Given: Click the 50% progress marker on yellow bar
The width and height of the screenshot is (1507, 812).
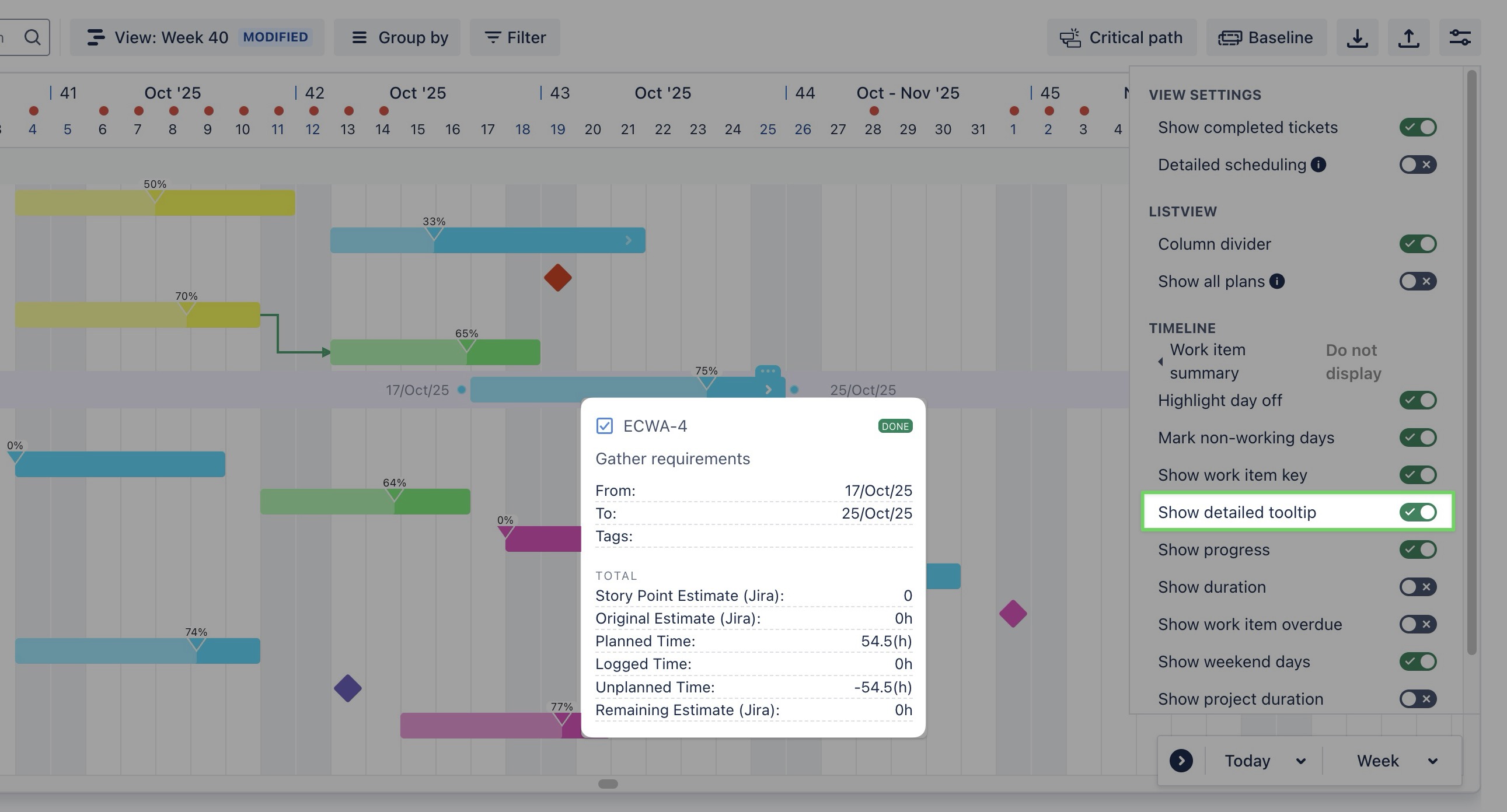Looking at the screenshot, I should click(x=155, y=195).
